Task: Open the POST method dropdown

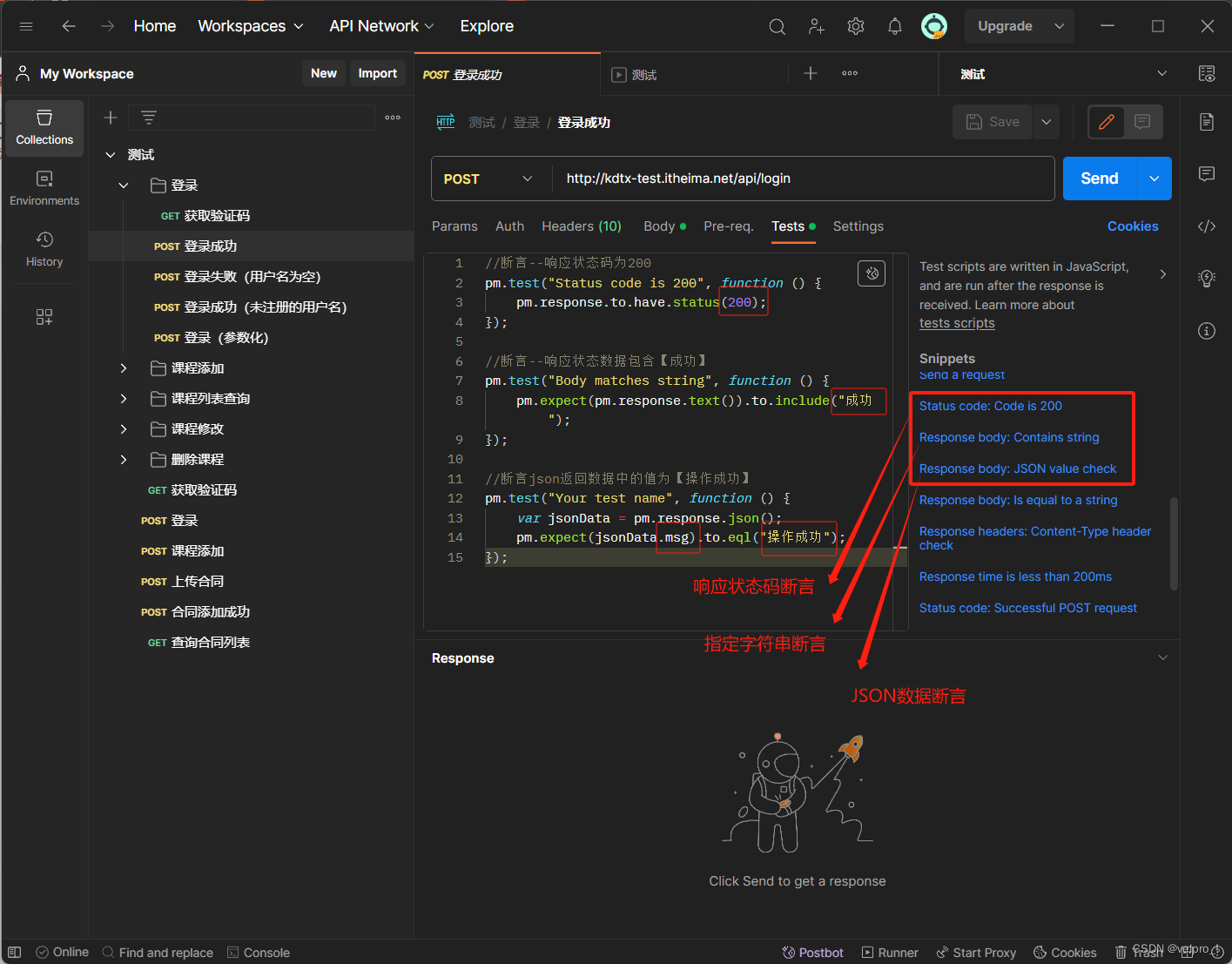Action: click(488, 179)
